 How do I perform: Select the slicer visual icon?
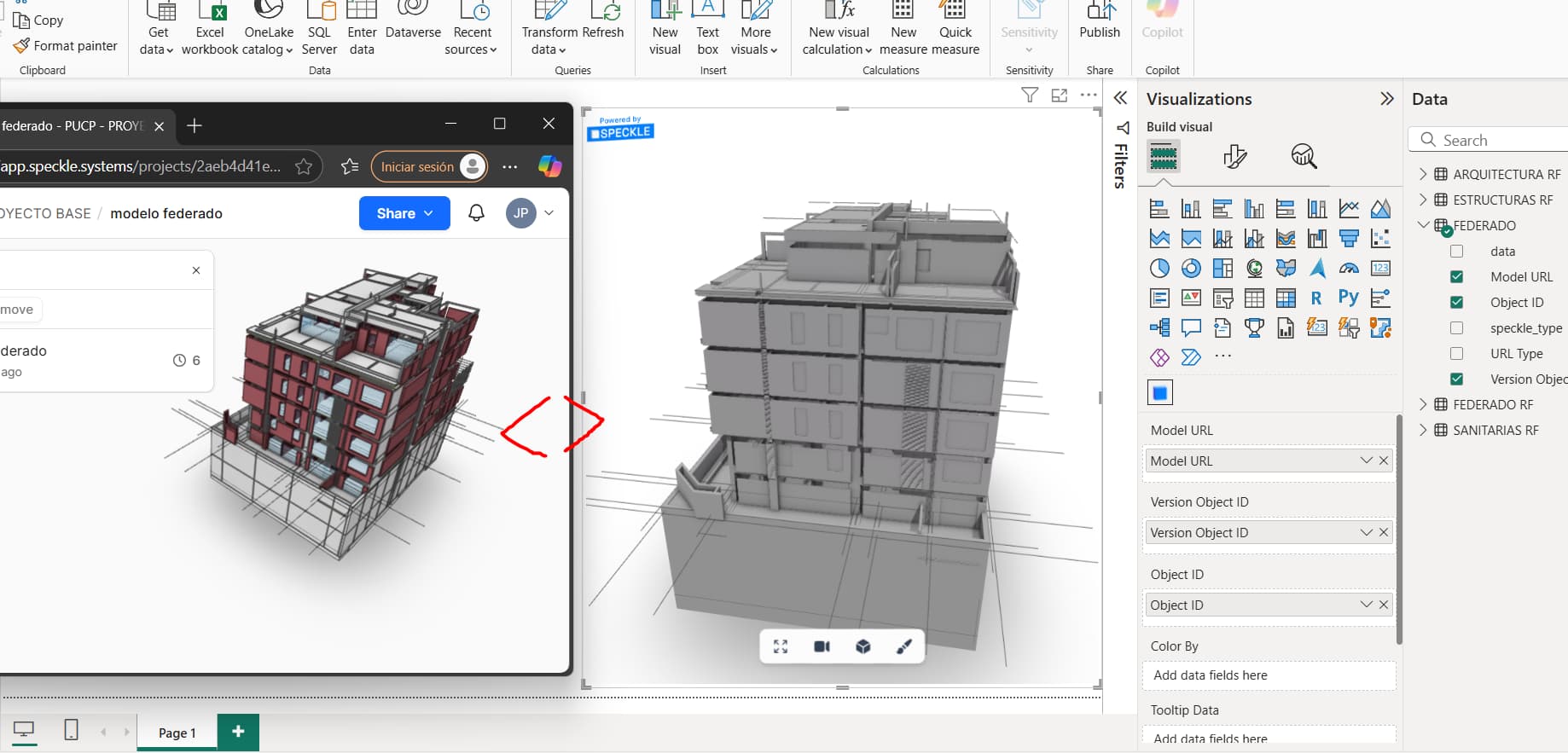[x=1222, y=298]
